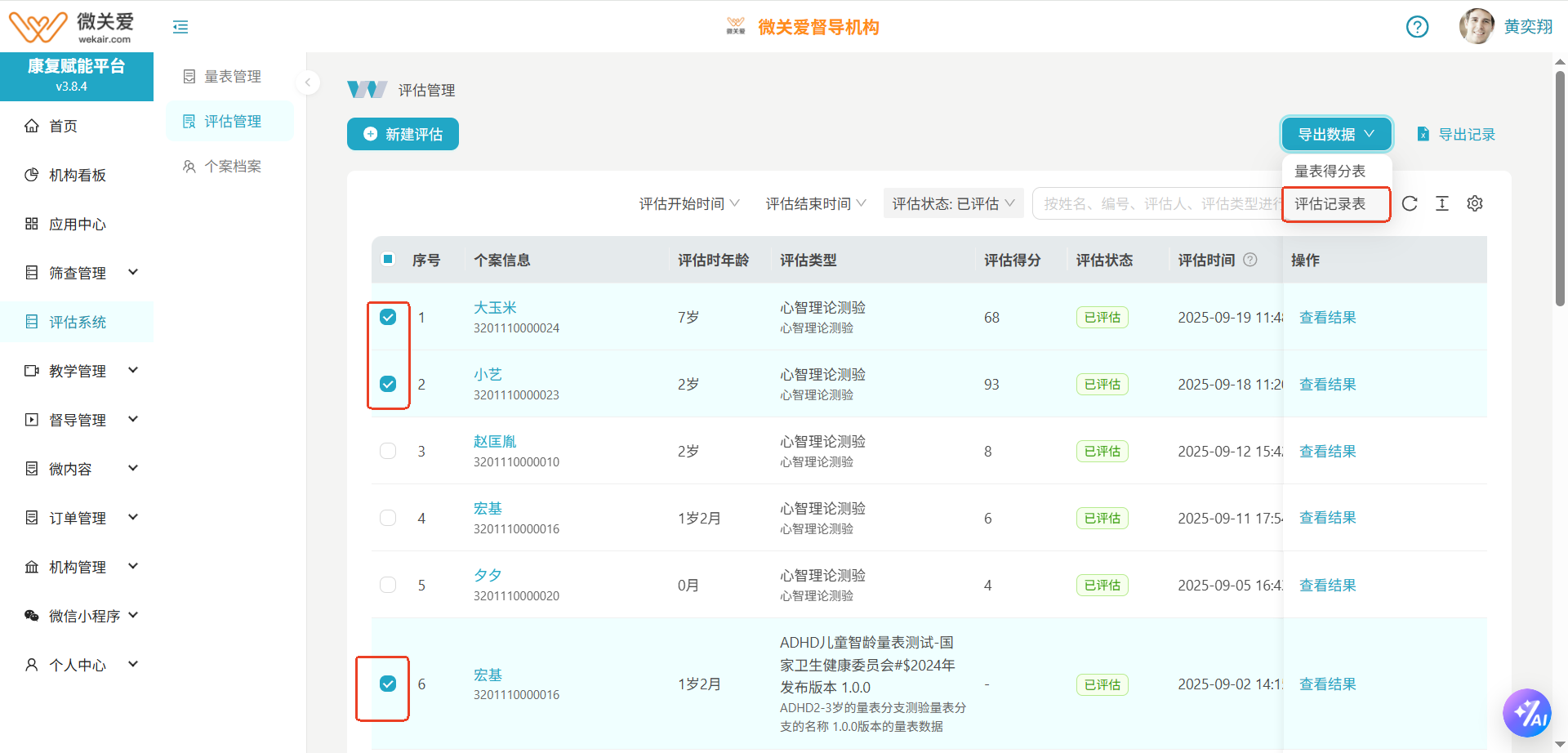Click the row height adjustment icon
1568x753 pixels.
tap(1442, 203)
